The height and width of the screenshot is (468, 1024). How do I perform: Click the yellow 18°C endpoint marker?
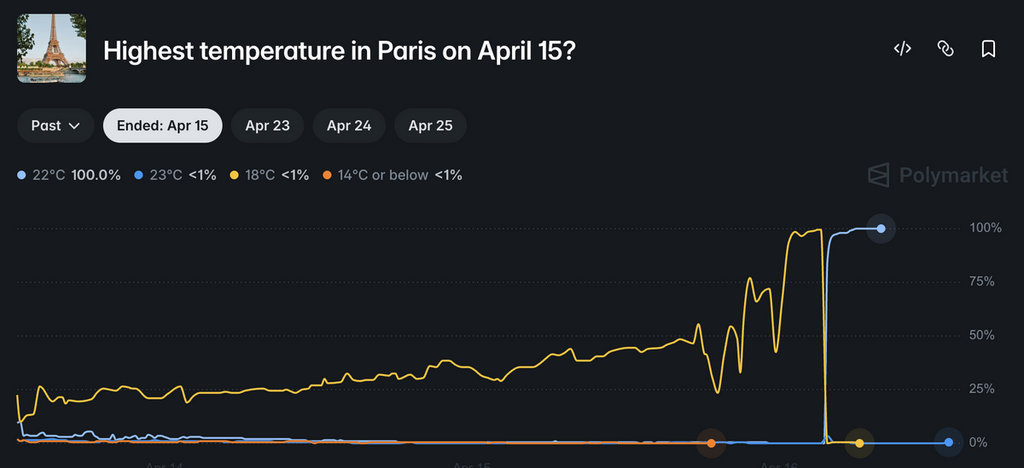860,442
